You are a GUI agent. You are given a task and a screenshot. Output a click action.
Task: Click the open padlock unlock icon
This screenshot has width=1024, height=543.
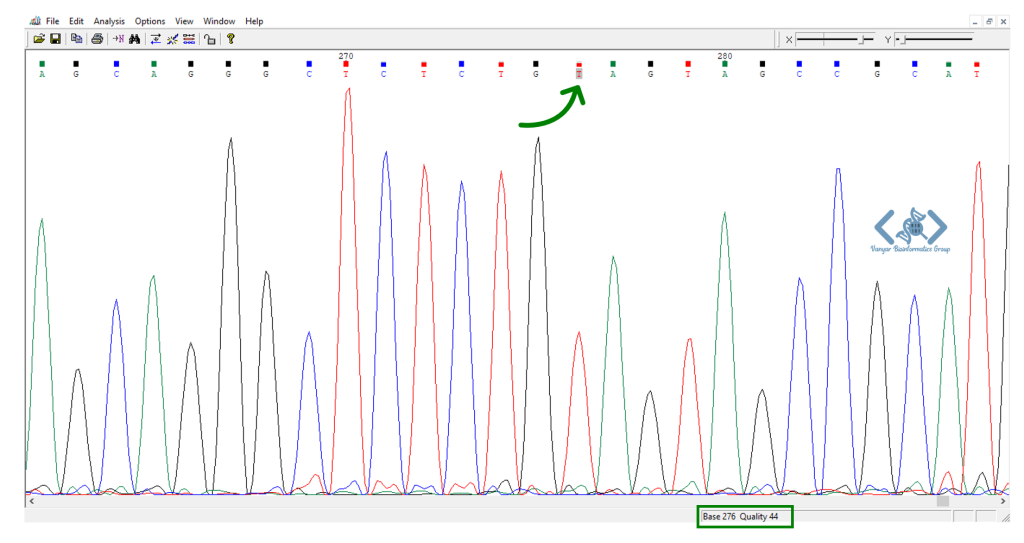[x=210, y=39]
